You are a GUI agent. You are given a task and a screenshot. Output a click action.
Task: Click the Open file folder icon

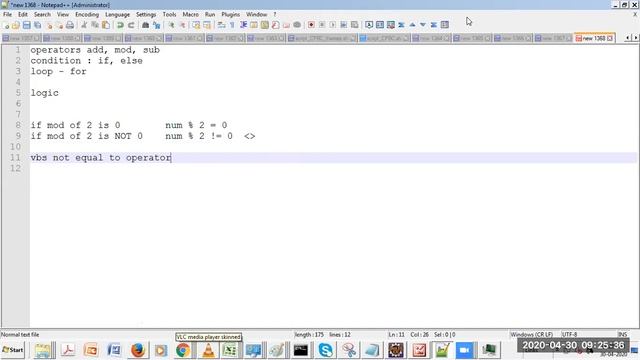point(16,25)
